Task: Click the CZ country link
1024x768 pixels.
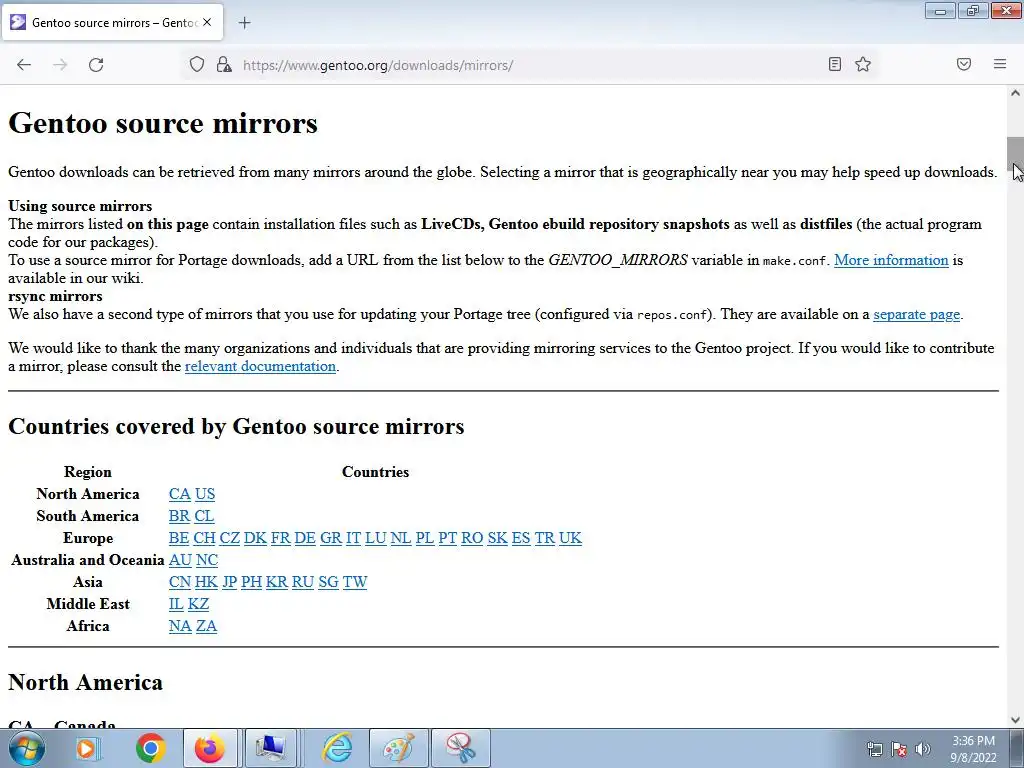Action: tap(229, 538)
